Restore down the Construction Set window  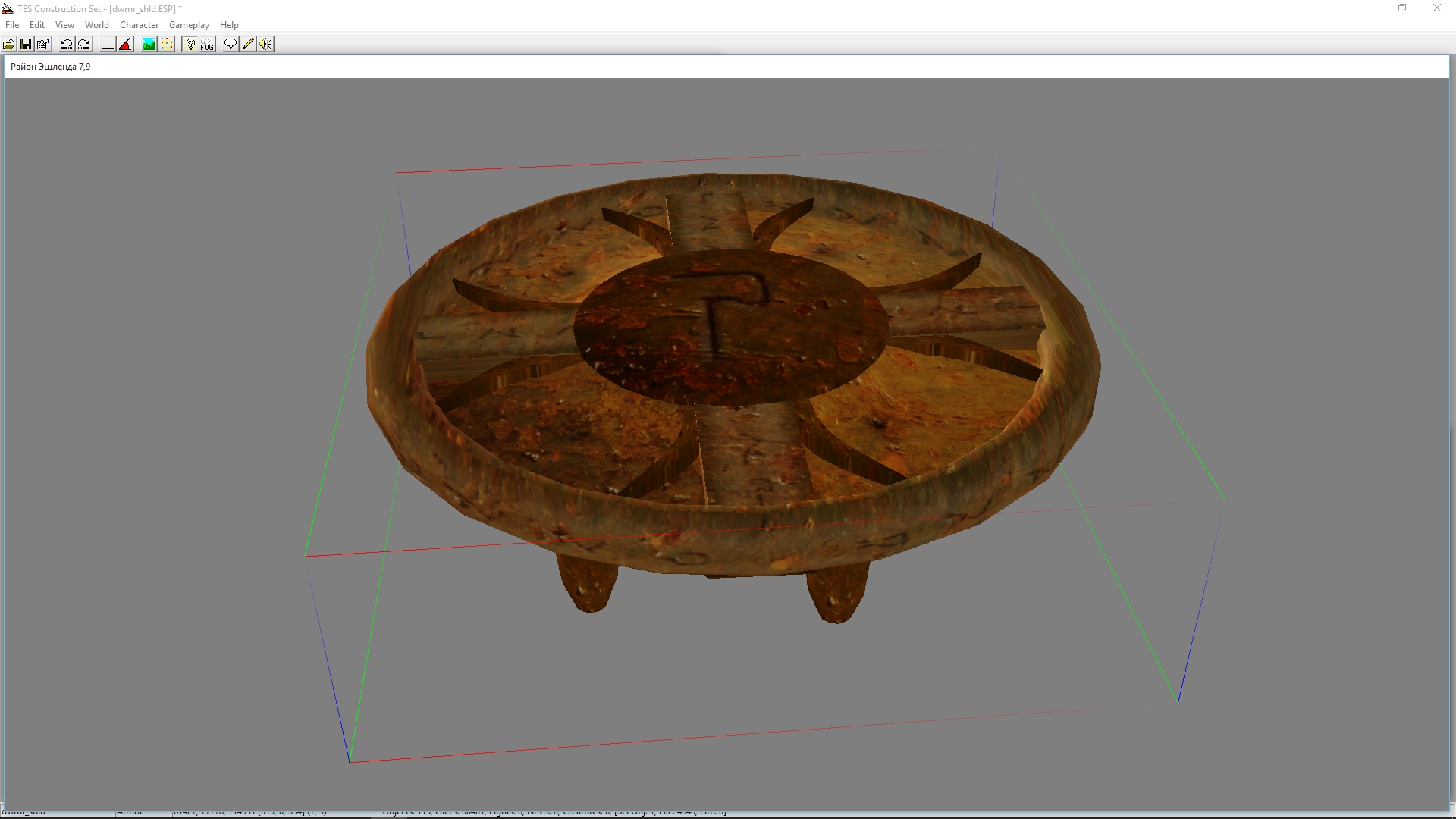tap(1402, 8)
